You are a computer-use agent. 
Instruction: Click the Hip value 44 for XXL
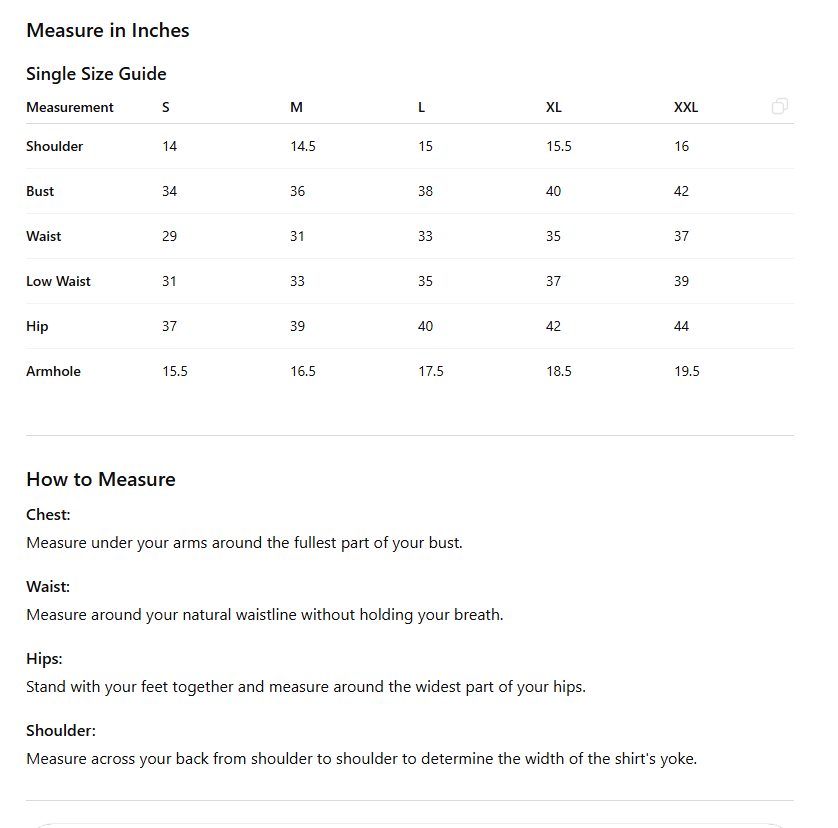(681, 326)
